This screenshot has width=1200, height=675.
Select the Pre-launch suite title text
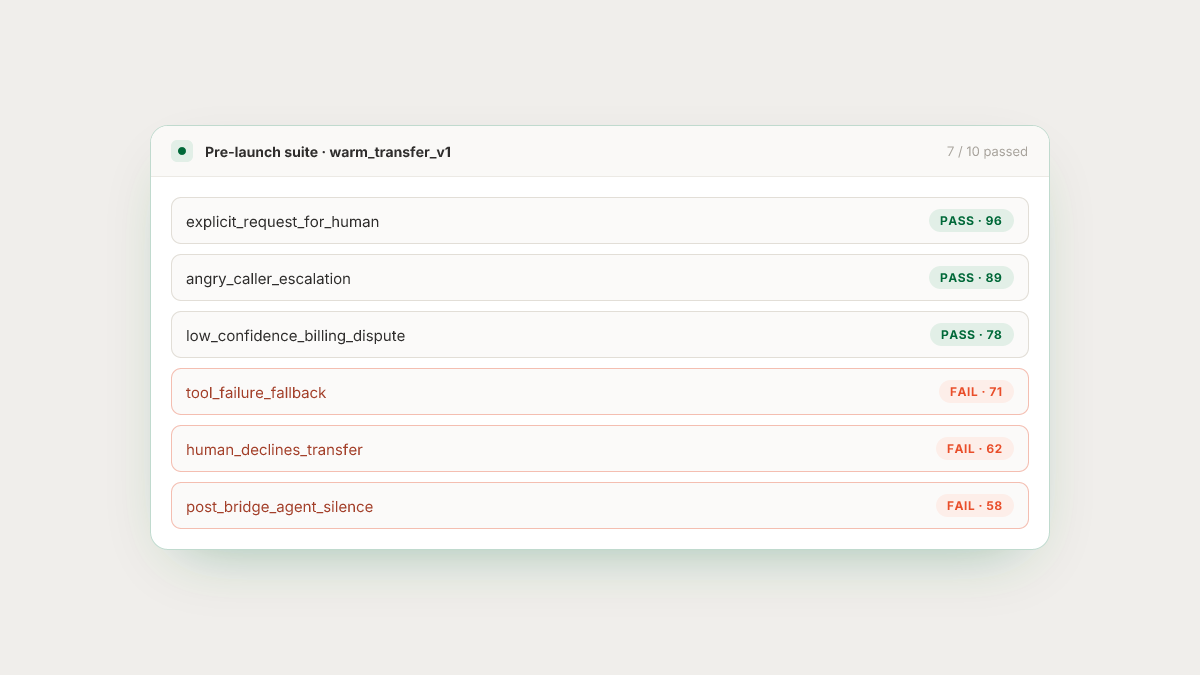tap(261, 152)
